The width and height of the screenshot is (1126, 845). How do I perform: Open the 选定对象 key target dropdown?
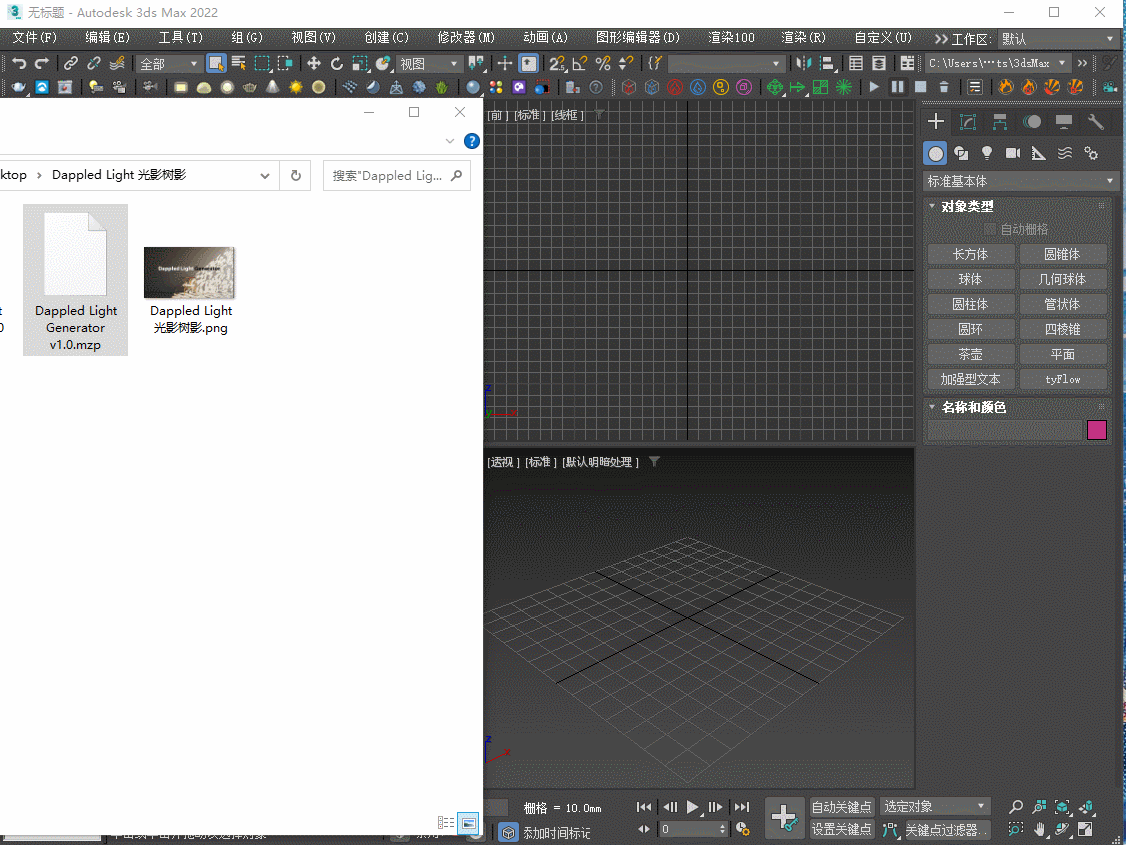click(x=934, y=806)
